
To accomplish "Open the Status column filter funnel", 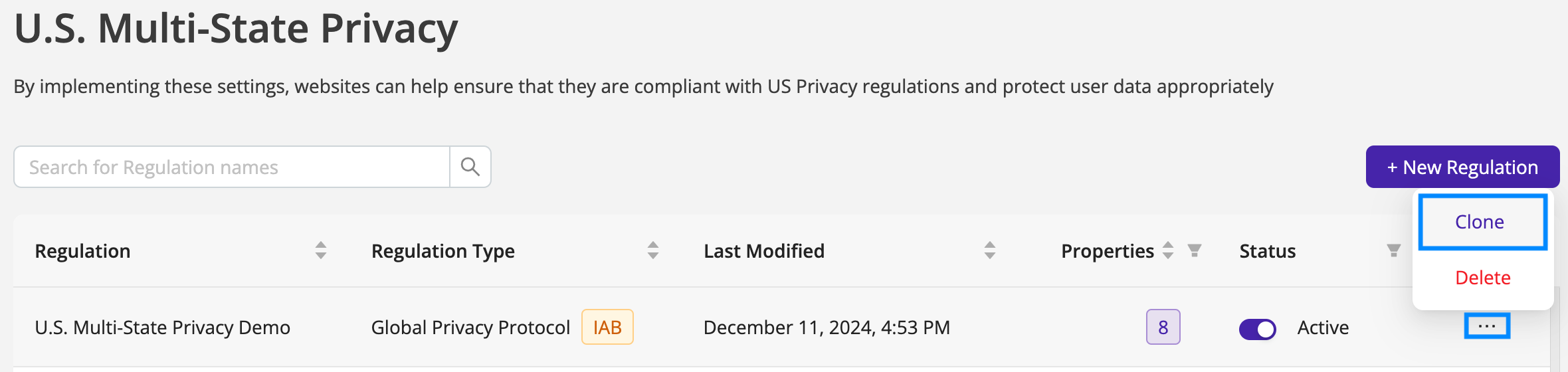I will 1394,250.
